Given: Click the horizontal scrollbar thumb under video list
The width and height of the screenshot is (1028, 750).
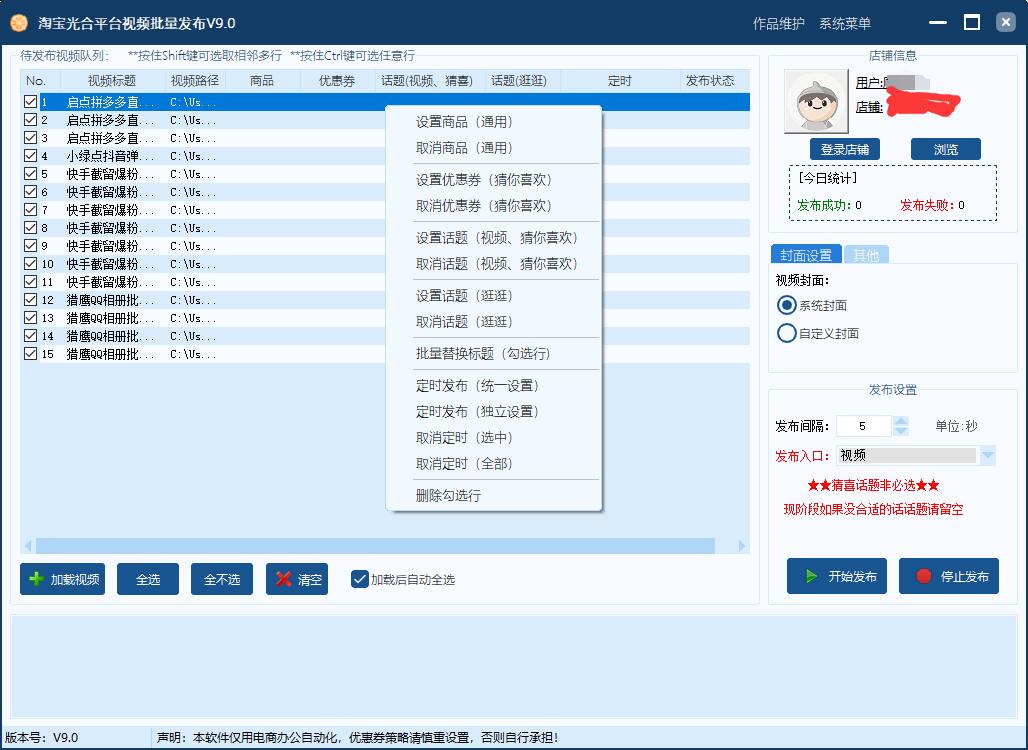Looking at the screenshot, I should (x=375, y=546).
